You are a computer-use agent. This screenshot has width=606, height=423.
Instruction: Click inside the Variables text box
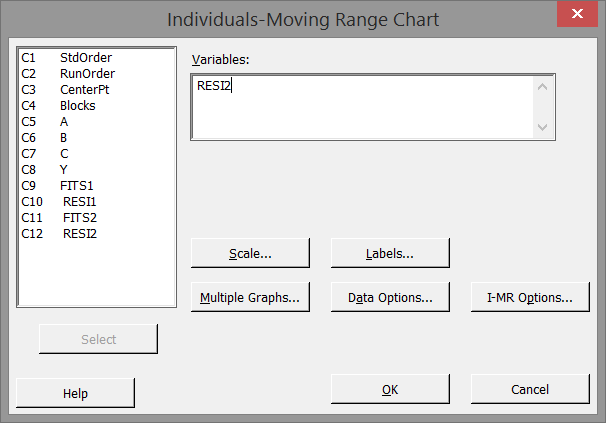(x=362, y=106)
